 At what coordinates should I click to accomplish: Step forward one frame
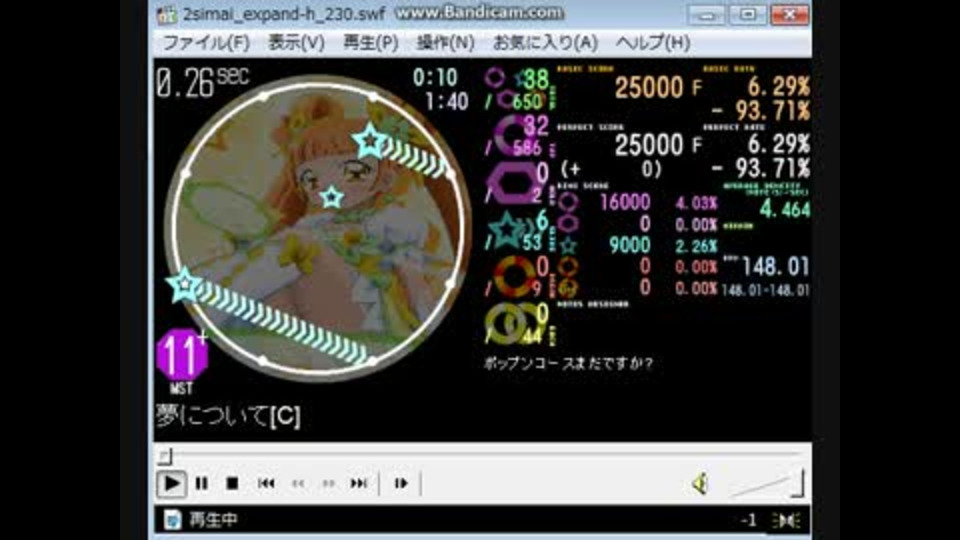pyautogui.click(x=401, y=484)
